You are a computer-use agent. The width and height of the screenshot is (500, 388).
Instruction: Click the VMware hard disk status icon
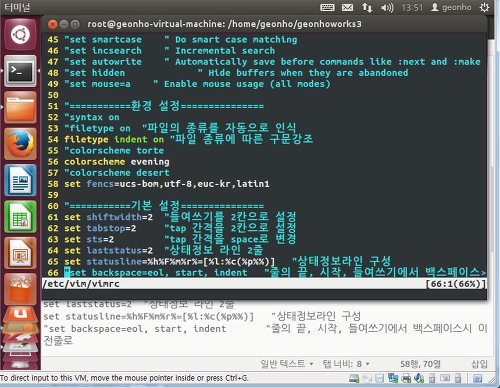point(354,378)
